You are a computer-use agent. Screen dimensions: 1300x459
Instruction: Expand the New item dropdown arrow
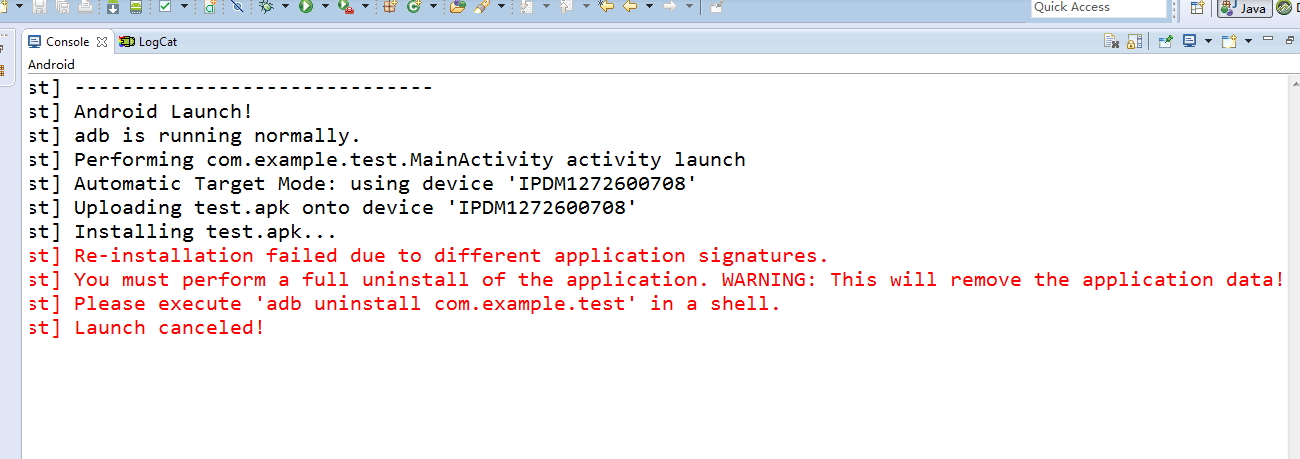pyautogui.click(x=20, y=6)
